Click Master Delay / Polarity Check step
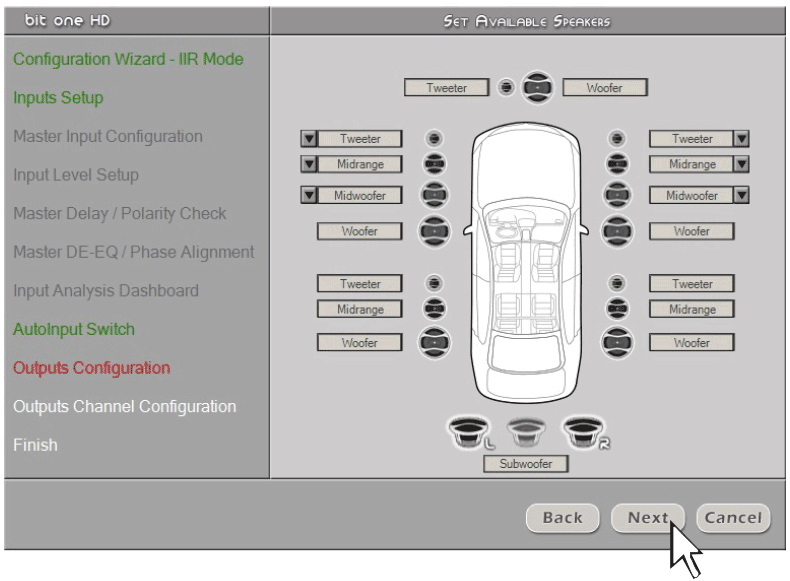The height and width of the screenshot is (581, 790). click(x=119, y=213)
